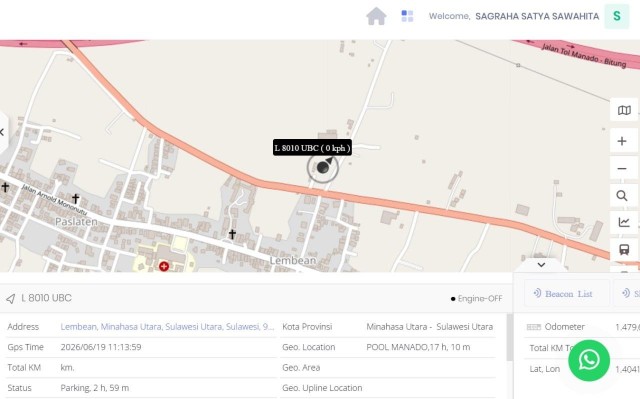Open the chart graph icon
This screenshot has height=399, width=640.
point(624,222)
